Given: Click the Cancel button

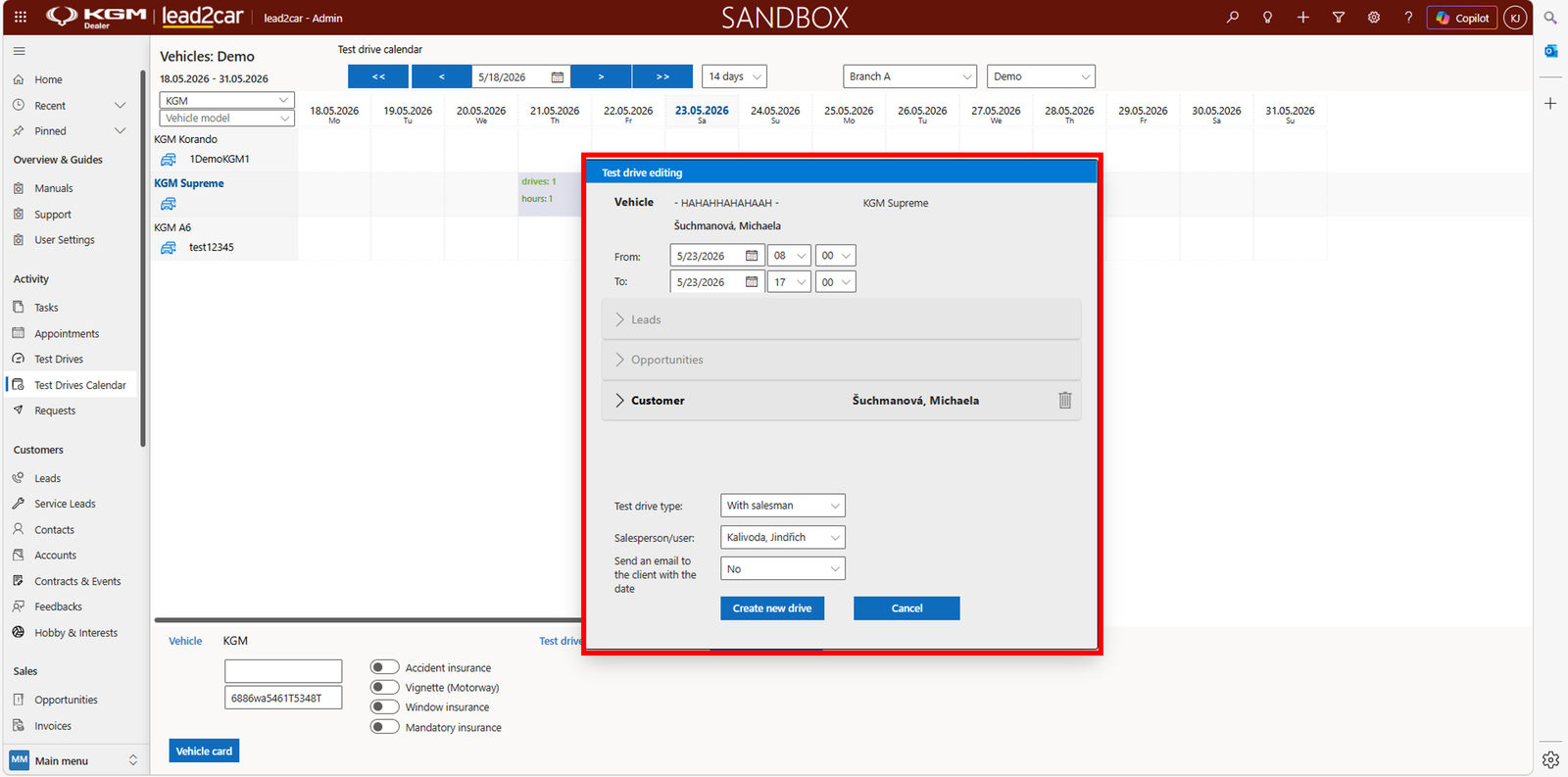Looking at the screenshot, I should [x=906, y=608].
